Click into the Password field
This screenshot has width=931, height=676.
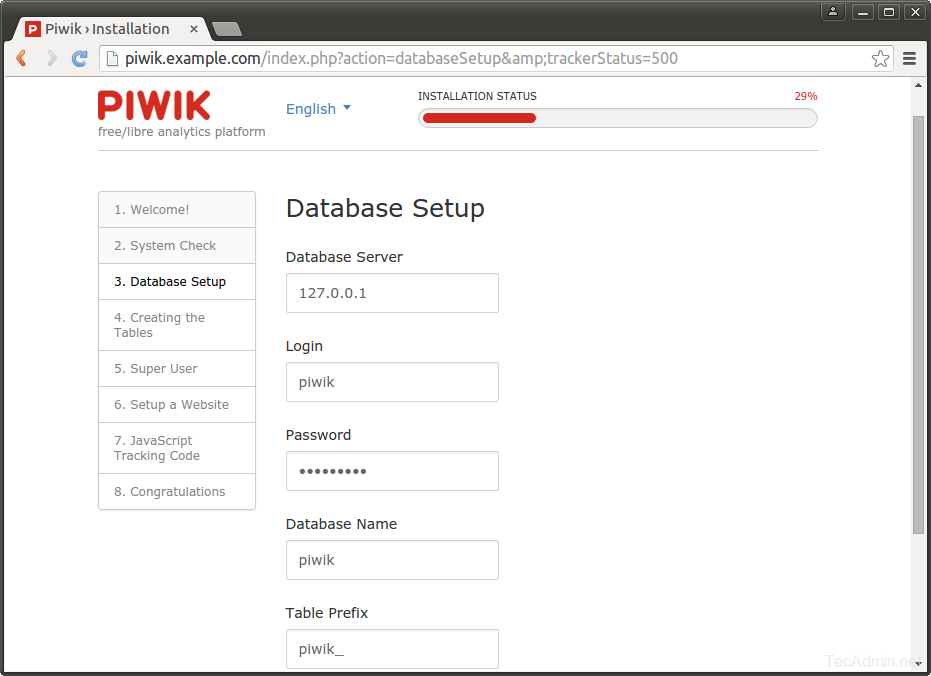click(392, 471)
